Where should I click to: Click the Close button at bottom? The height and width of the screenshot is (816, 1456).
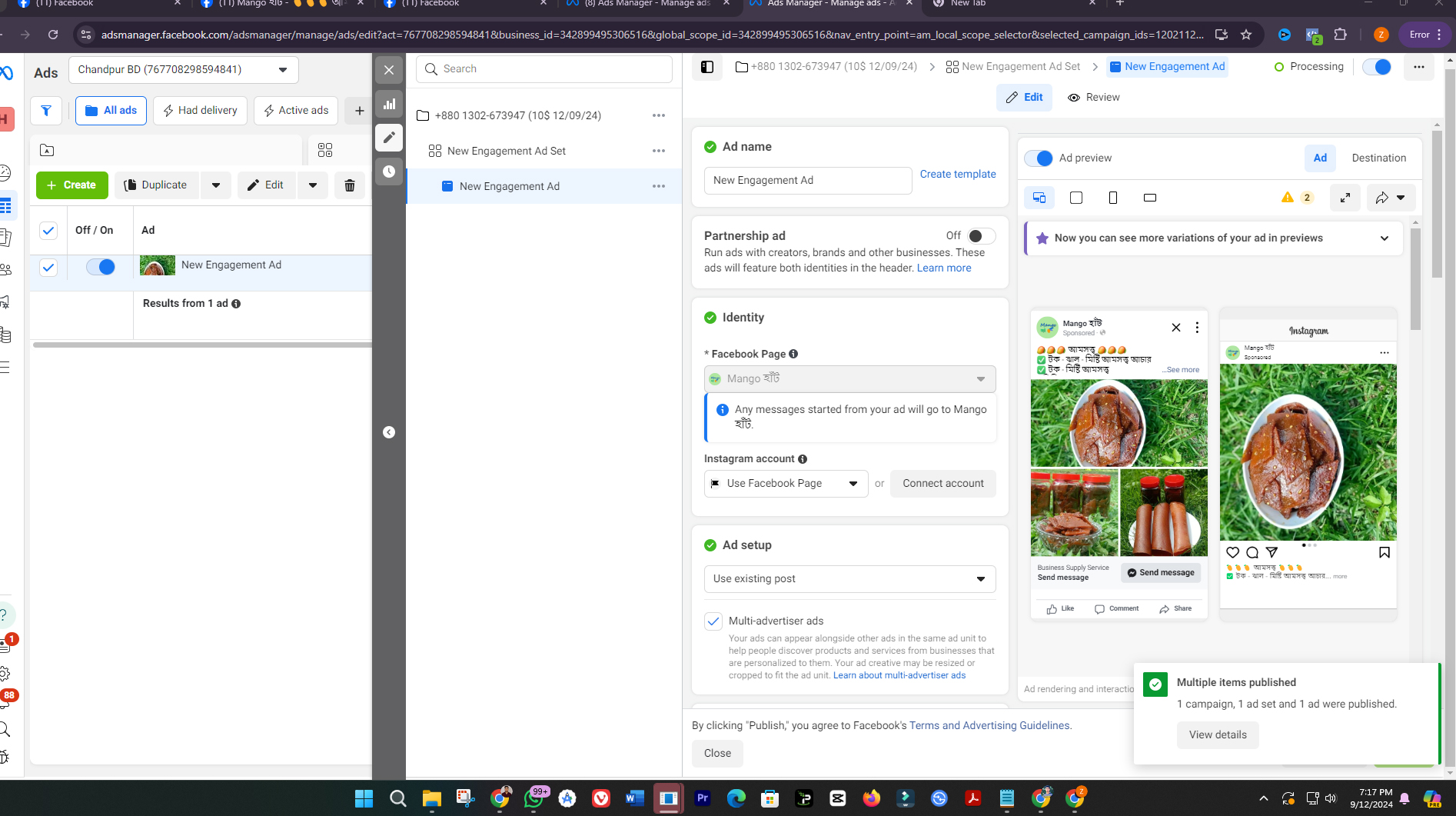coord(717,754)
